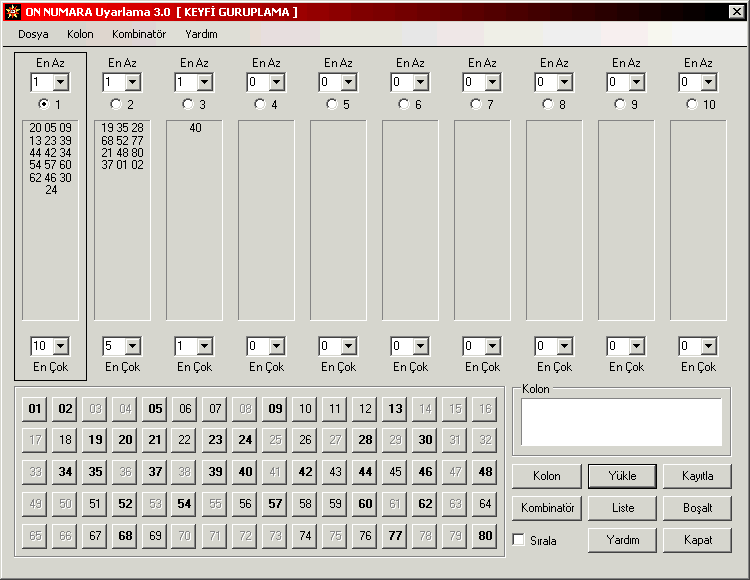Click the Kayıtla button
Screen dimensions: 750x580
[x=696, y=476]
